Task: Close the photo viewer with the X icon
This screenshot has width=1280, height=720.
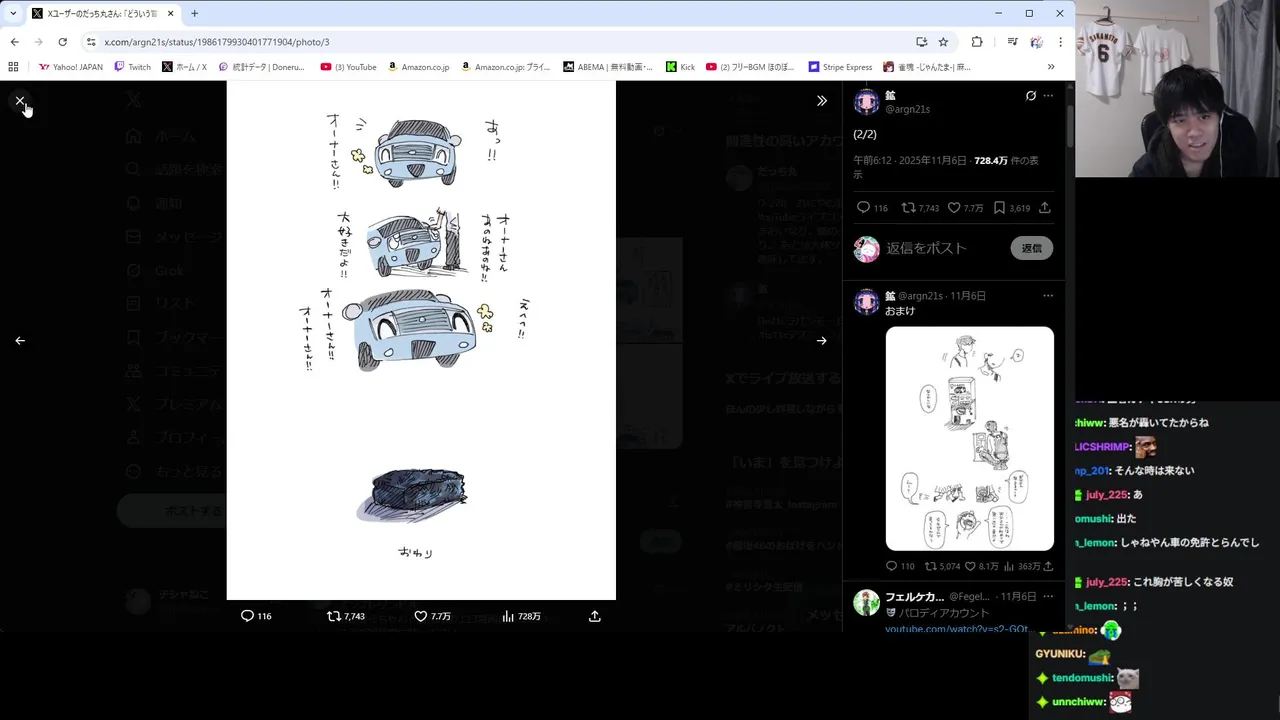Action: [20, 101]
